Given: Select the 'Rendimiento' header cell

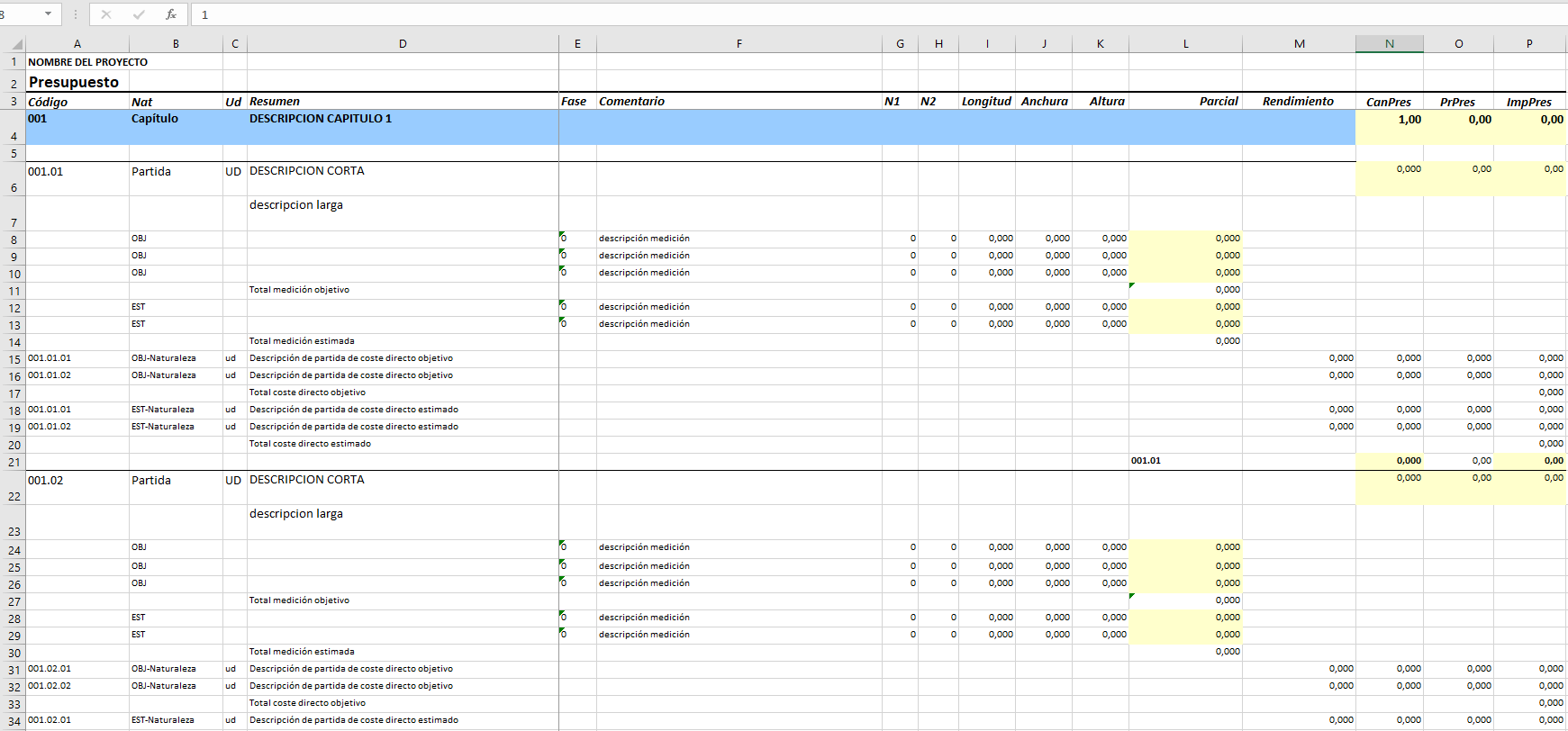Looking at the screenshot, I should 1298,102.
